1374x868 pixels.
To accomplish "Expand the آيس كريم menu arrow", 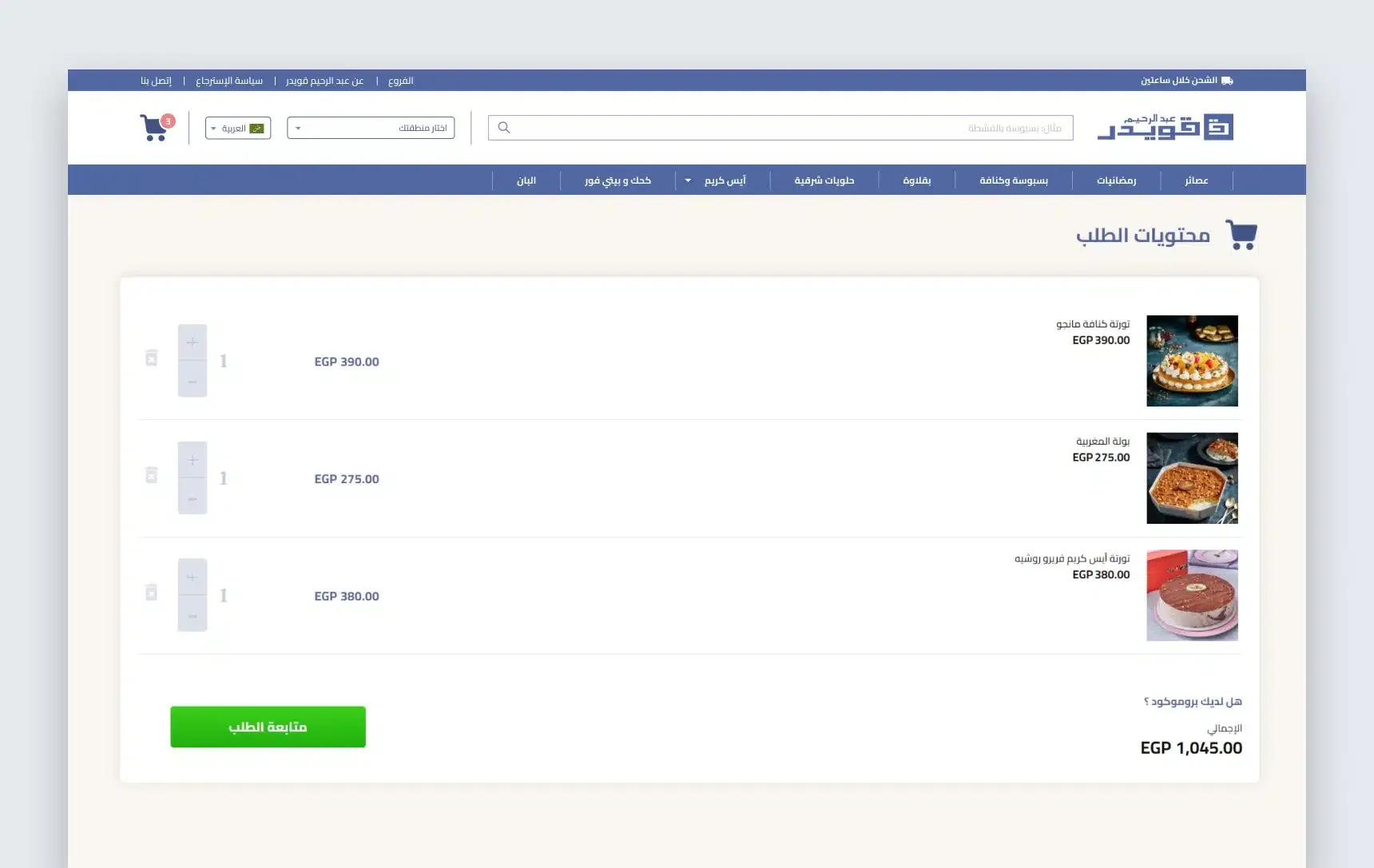I will (x=688, y=180).
